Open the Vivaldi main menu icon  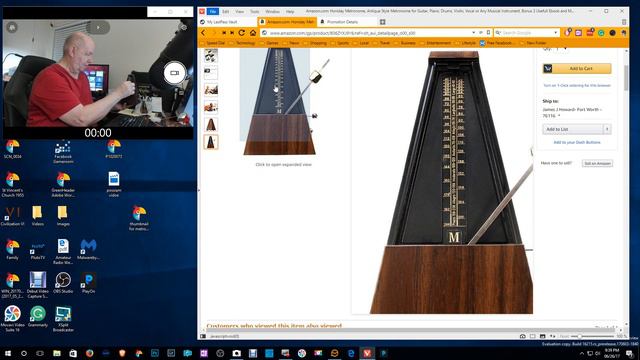pyautogui.click(x=202, y=11)
